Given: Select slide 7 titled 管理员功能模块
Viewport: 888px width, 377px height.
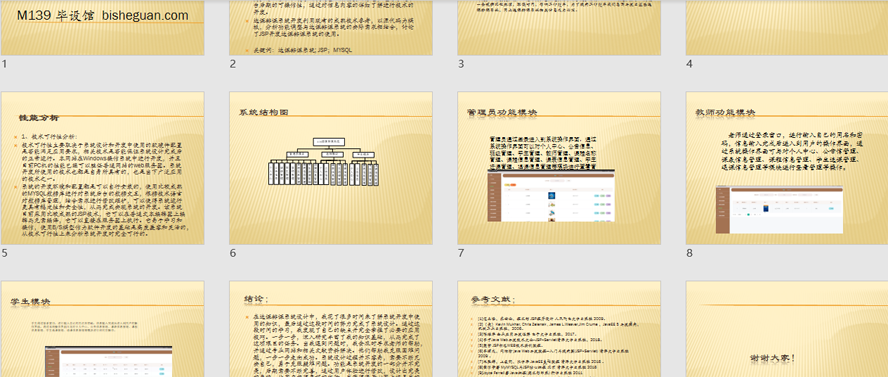Looking at the screenshot, I should tap(559, 168).
